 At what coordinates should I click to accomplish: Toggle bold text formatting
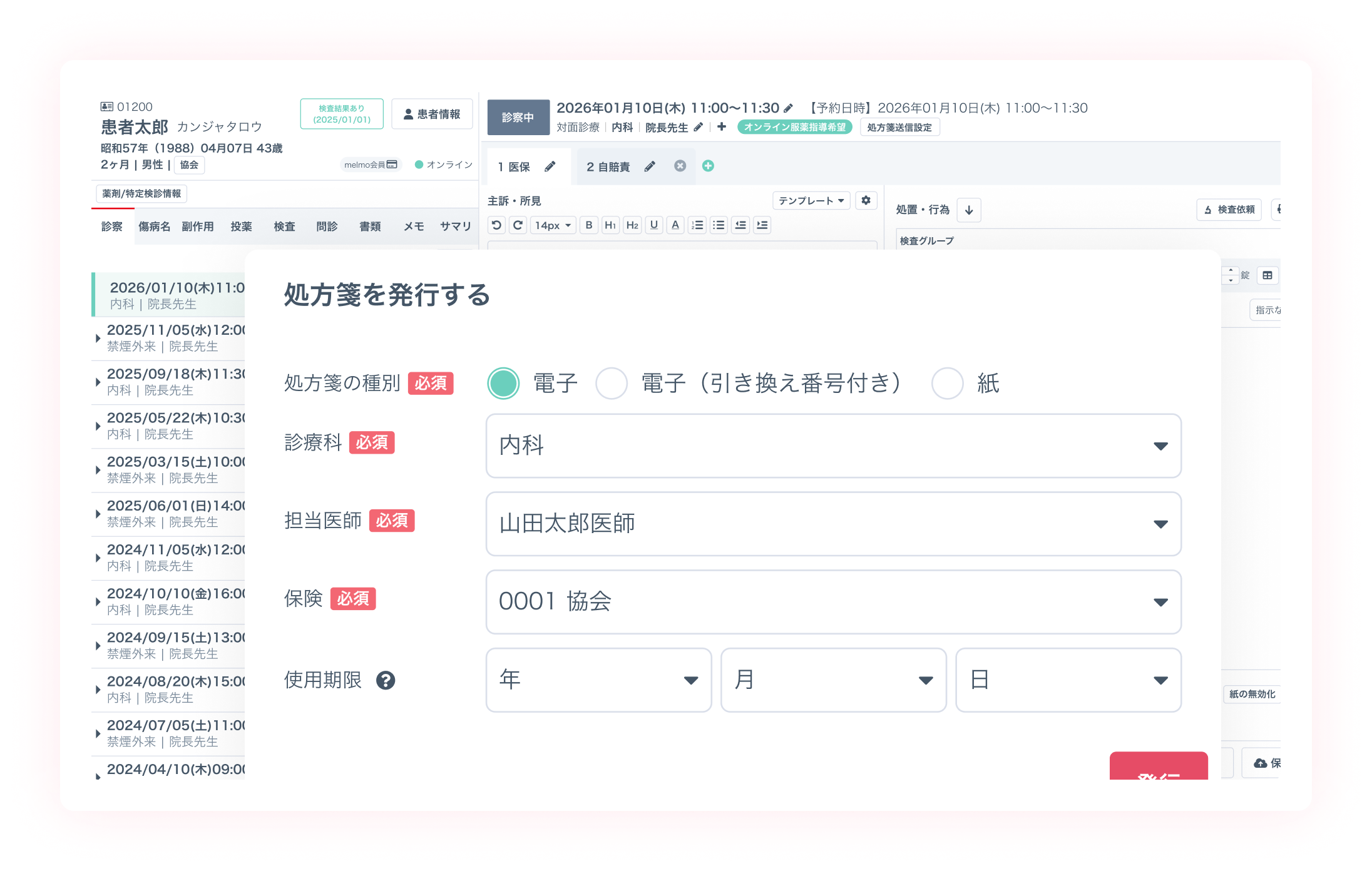(588, 225)
